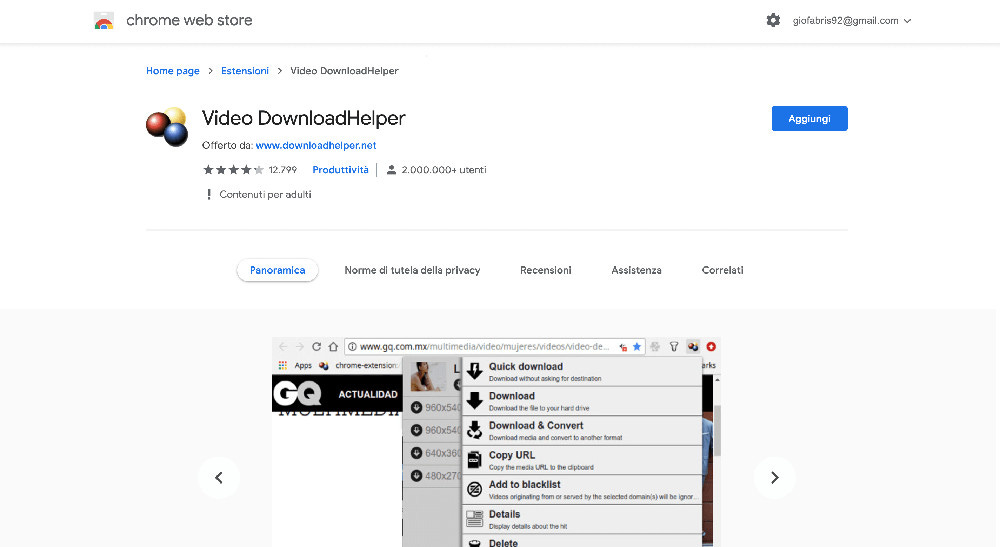Click Quick download in the screenshot preview
1000x547 pixels.
(x=583, y=372)
